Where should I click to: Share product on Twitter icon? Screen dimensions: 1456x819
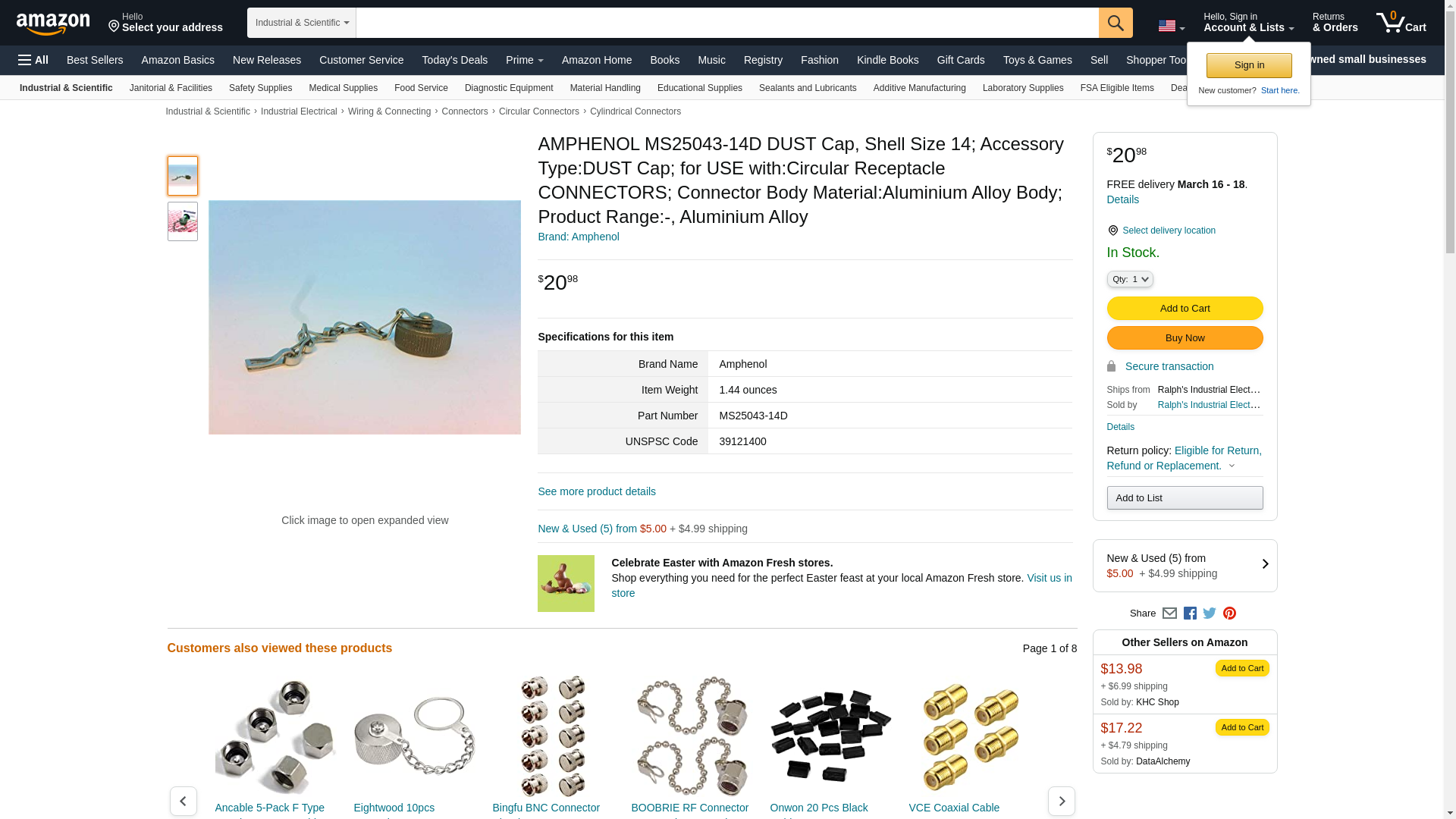click(1210, 613)
